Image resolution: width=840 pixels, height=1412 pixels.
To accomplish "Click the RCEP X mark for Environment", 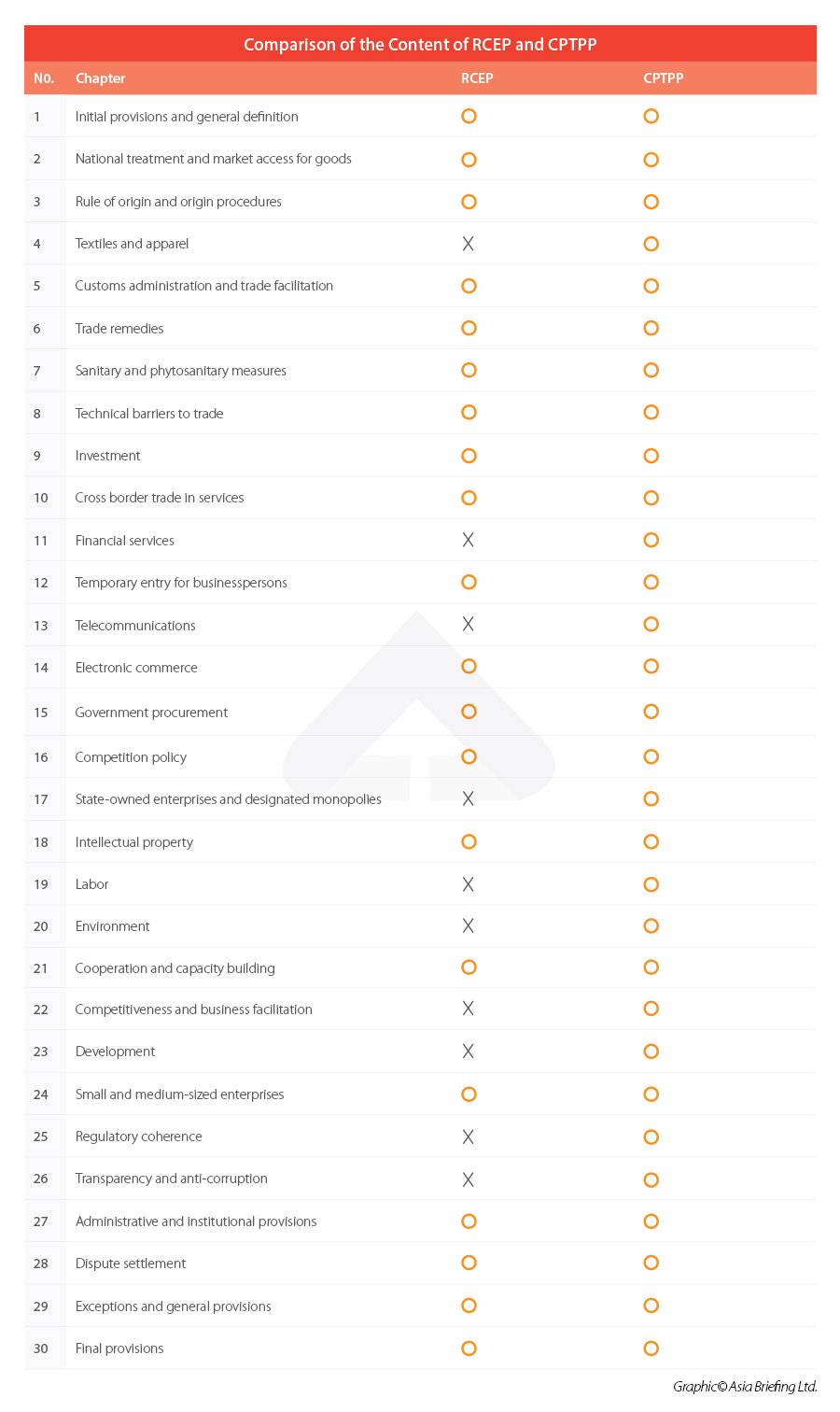I will click(x=469, y=925).
